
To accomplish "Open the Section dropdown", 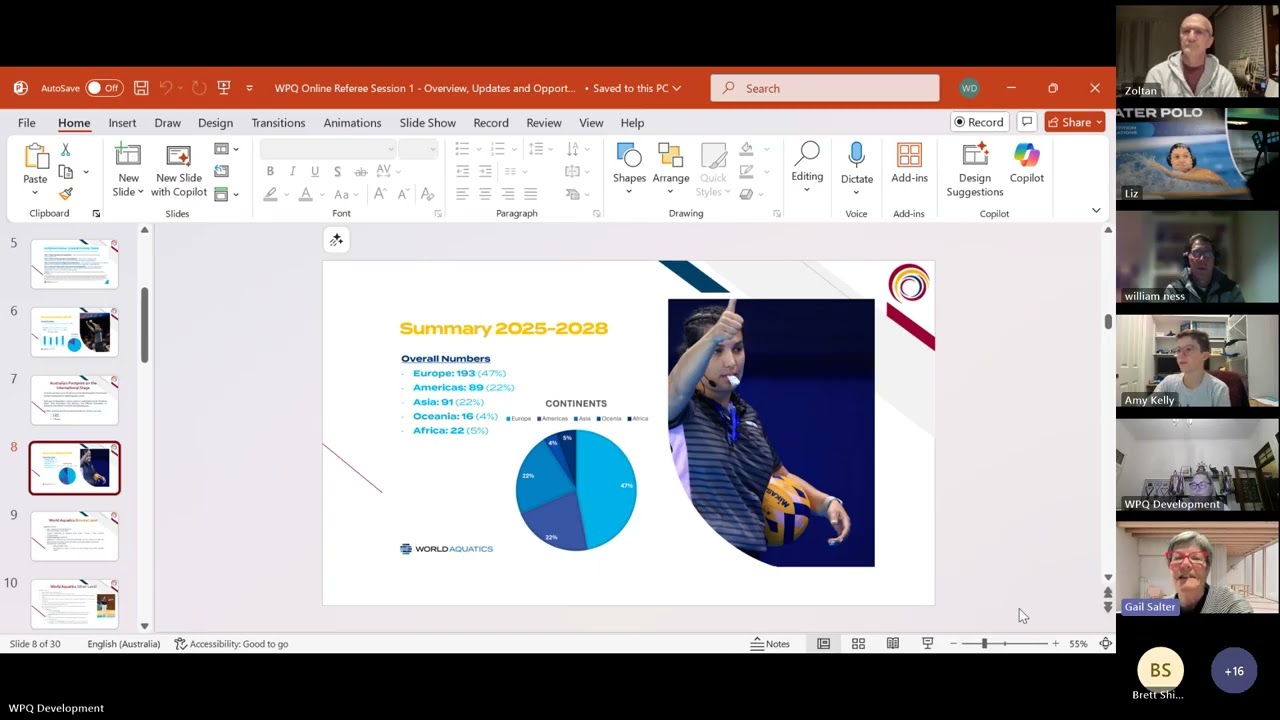I will tap(227, 193).
